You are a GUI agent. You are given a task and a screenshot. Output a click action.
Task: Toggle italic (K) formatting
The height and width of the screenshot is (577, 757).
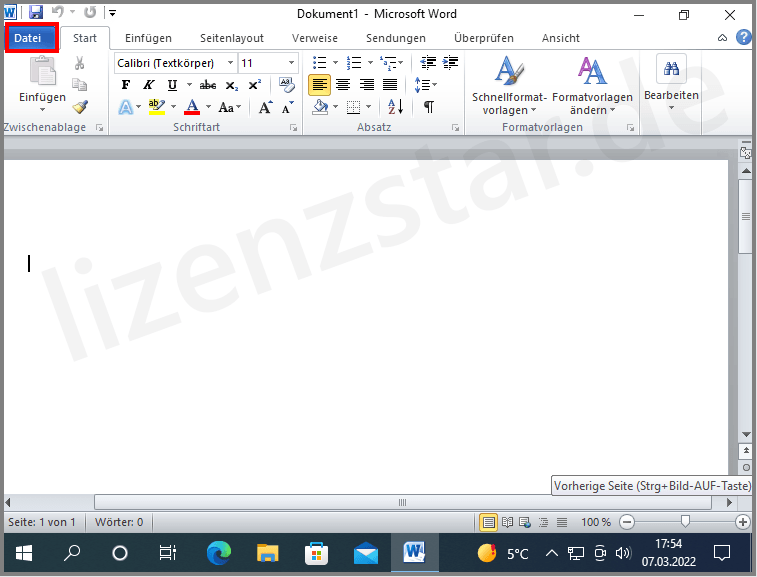pyautogui.click(x=149, y=85)
